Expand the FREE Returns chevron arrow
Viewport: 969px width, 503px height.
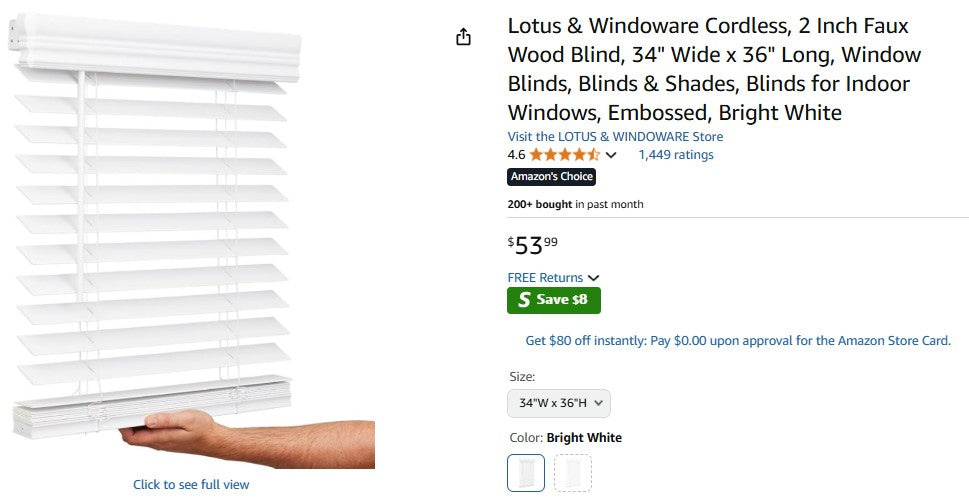[x=594, y=278]
